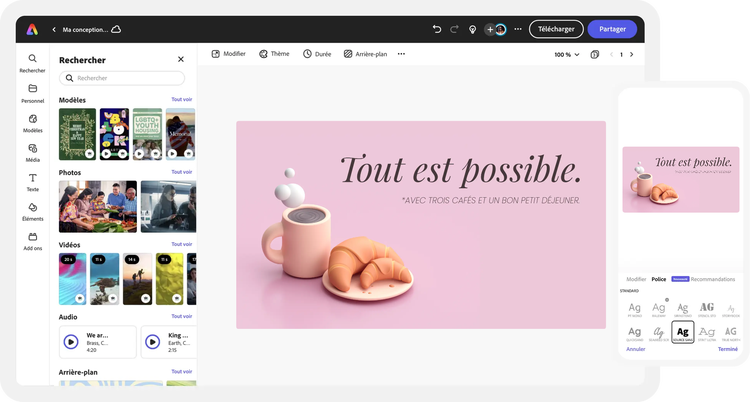Viewport: 750px width, 402px height.
Task: Click Terminé in the mobile panel
Action: 728,349
